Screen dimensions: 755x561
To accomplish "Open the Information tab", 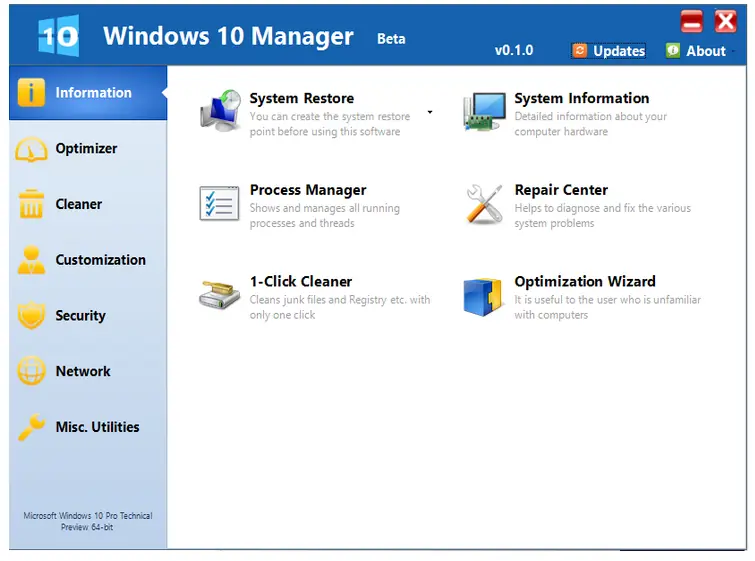I will tap(88, 92).
